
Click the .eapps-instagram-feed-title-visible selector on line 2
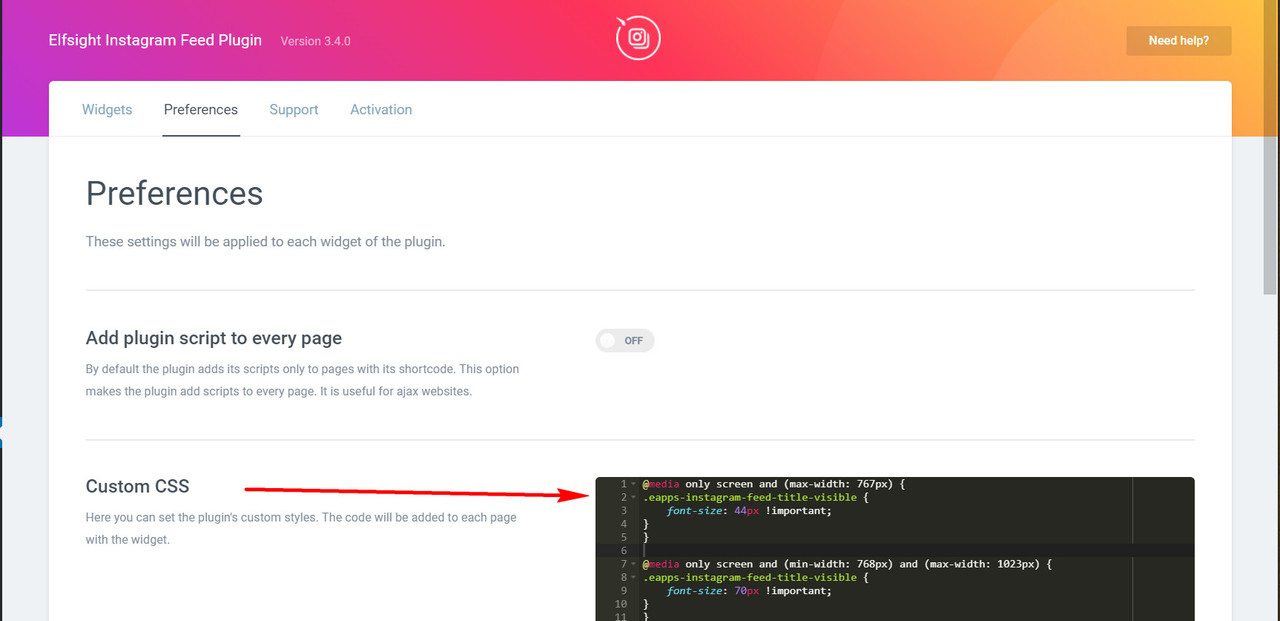coord(749,497)
